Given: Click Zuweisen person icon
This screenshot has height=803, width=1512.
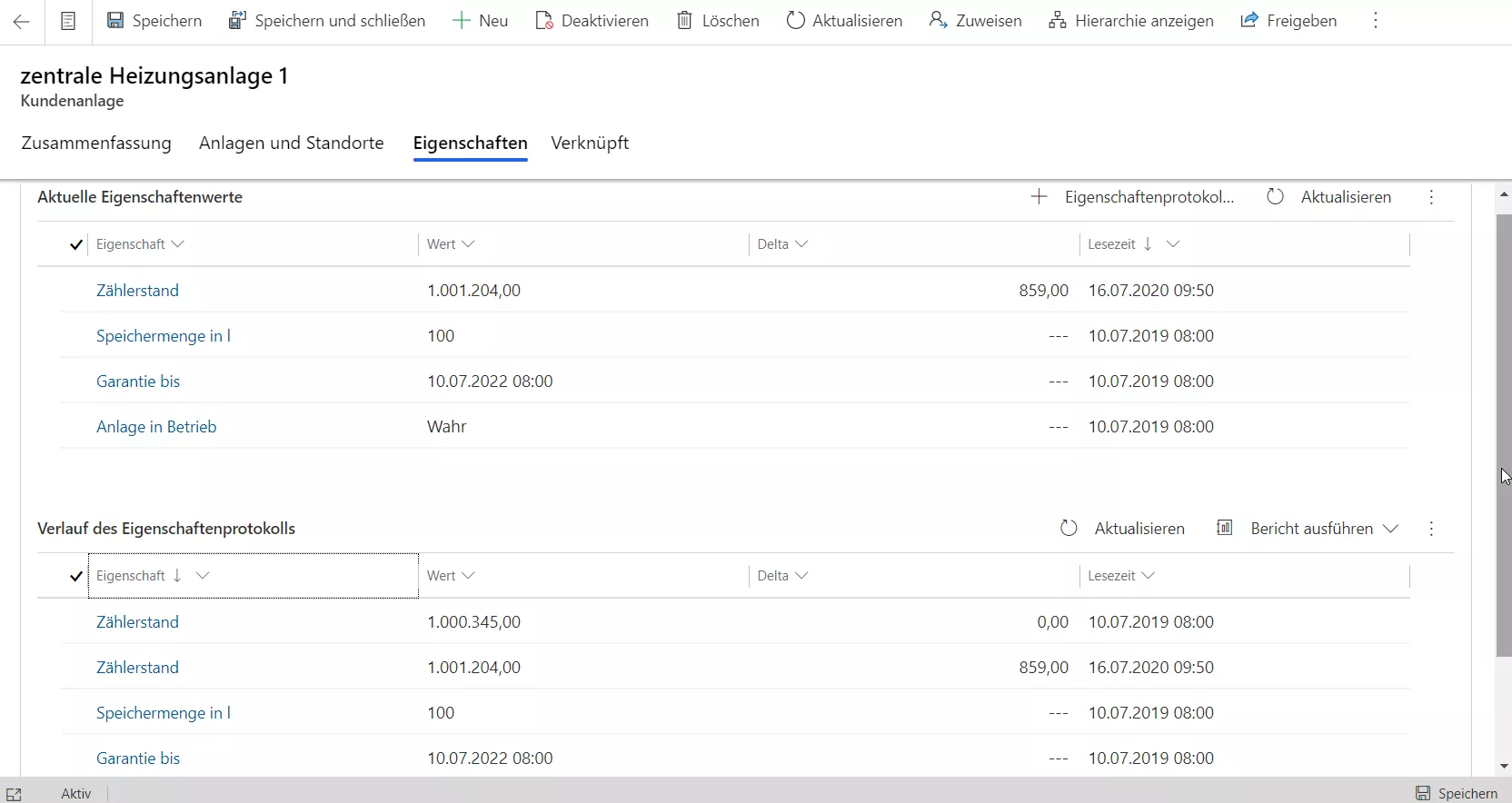Looking at the screenshot, I should [938, 20].
